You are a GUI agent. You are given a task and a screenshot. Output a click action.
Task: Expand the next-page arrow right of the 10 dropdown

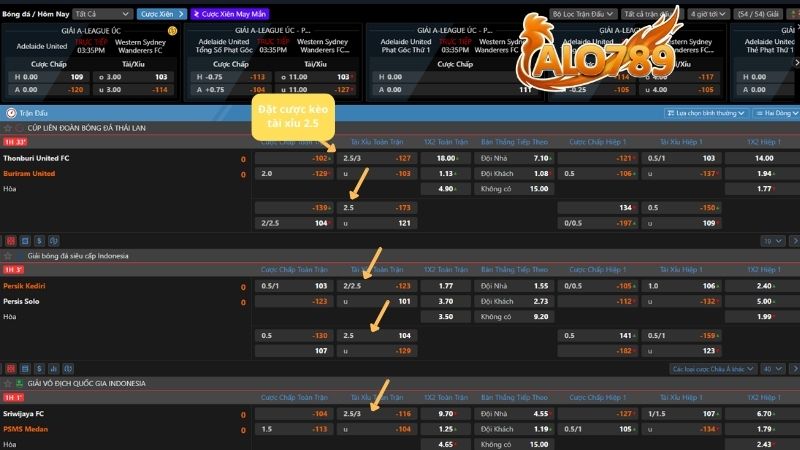794,241
